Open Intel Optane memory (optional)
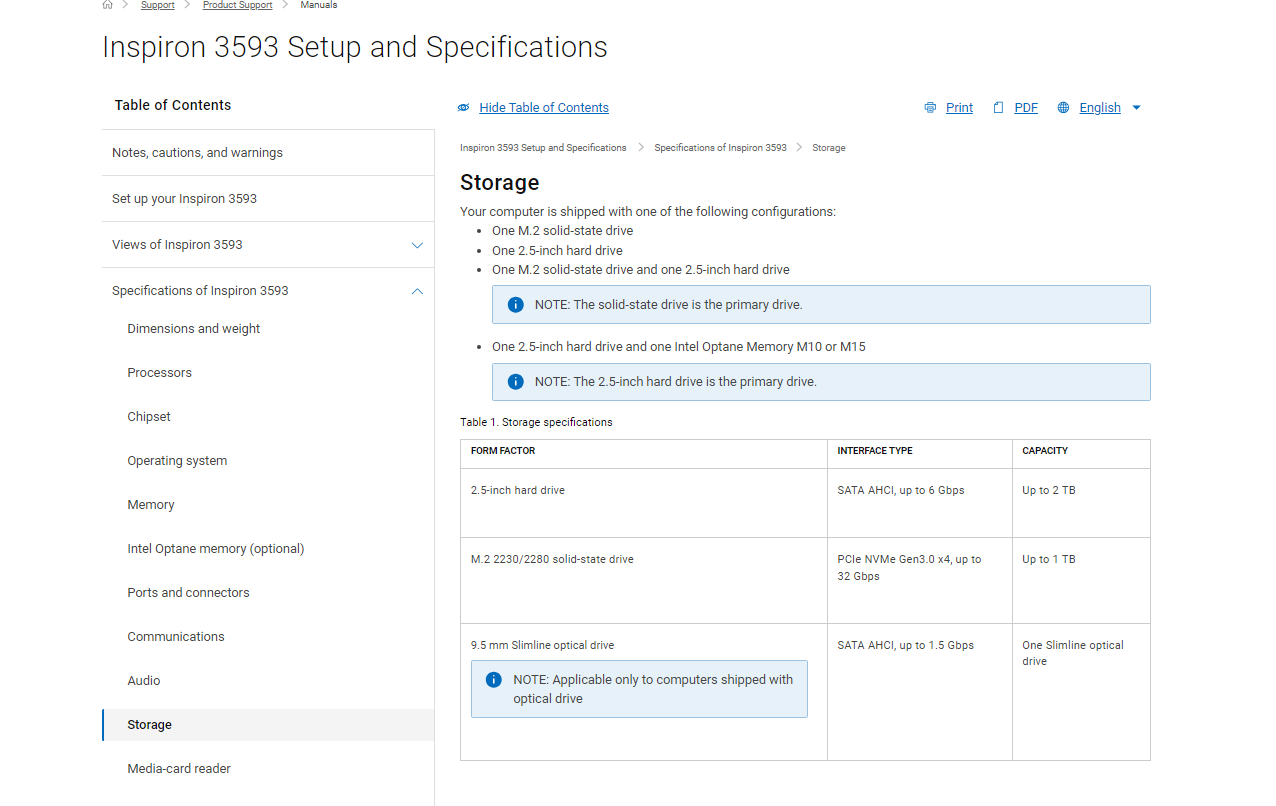This screenshot has height=806, width=1276. [216, 549]
